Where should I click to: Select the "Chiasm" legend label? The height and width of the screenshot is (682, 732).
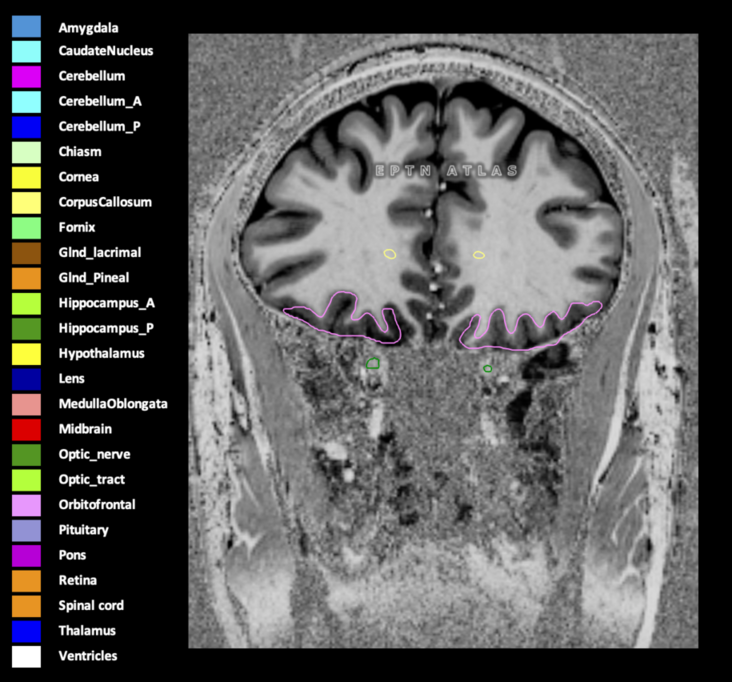pyautogui.click(x=80, y=152)
